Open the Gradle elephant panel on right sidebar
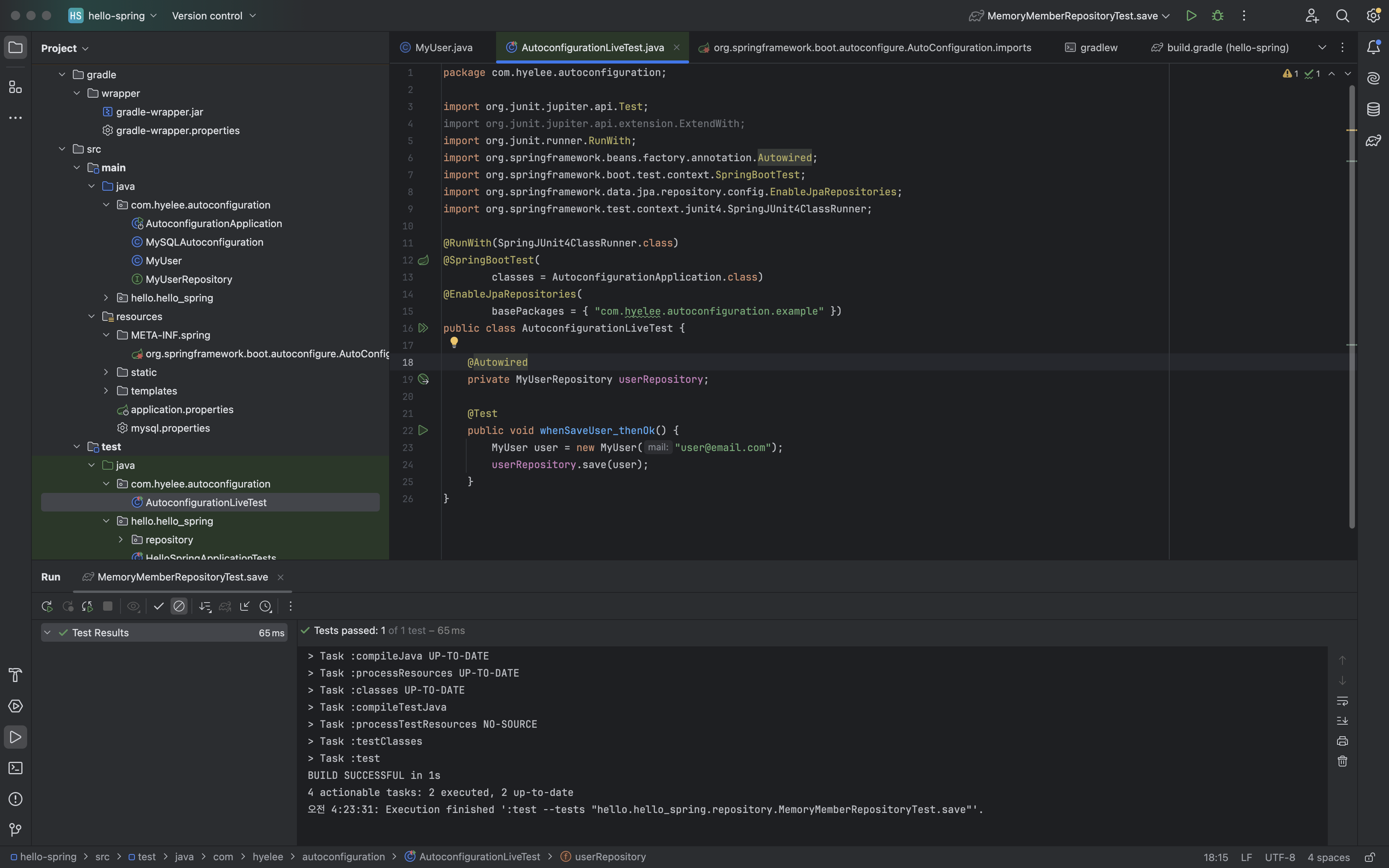Screen dimensions: 1389x868 coord(1373,140)
